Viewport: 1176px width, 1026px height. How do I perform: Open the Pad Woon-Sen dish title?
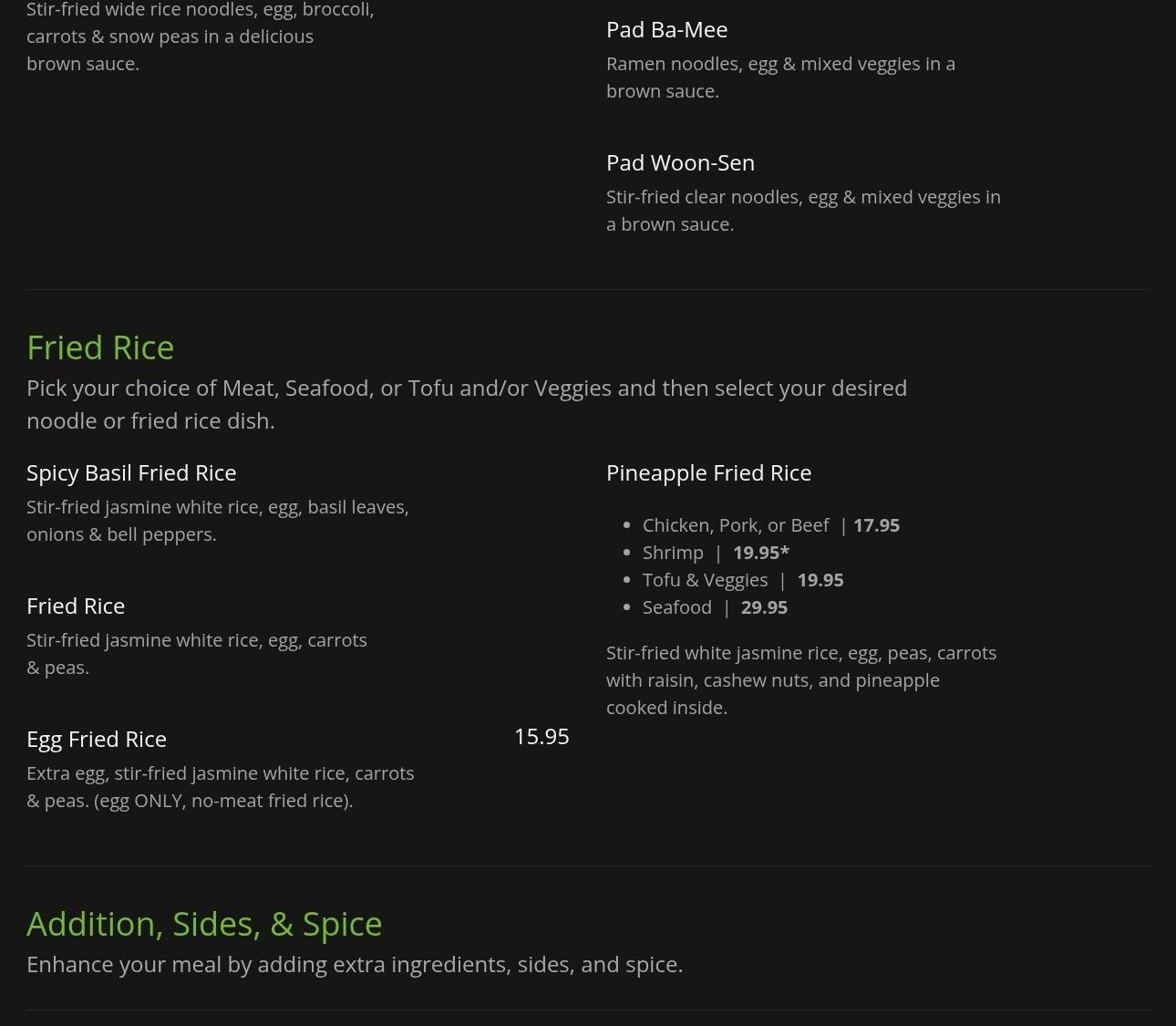coord(680,162)
